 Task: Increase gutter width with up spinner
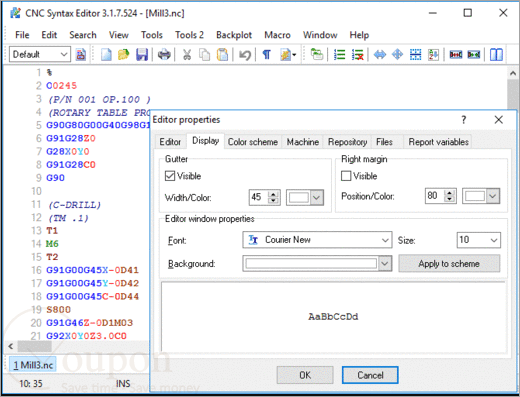(x=273, y=194)
